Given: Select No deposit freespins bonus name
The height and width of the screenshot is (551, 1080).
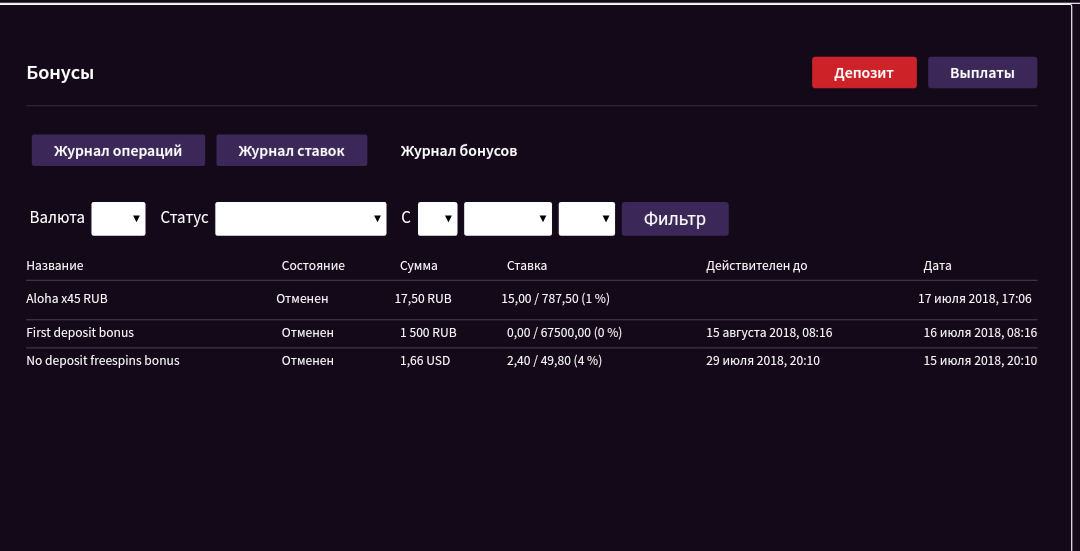Looking at the screenshot, I should (103, 360).
